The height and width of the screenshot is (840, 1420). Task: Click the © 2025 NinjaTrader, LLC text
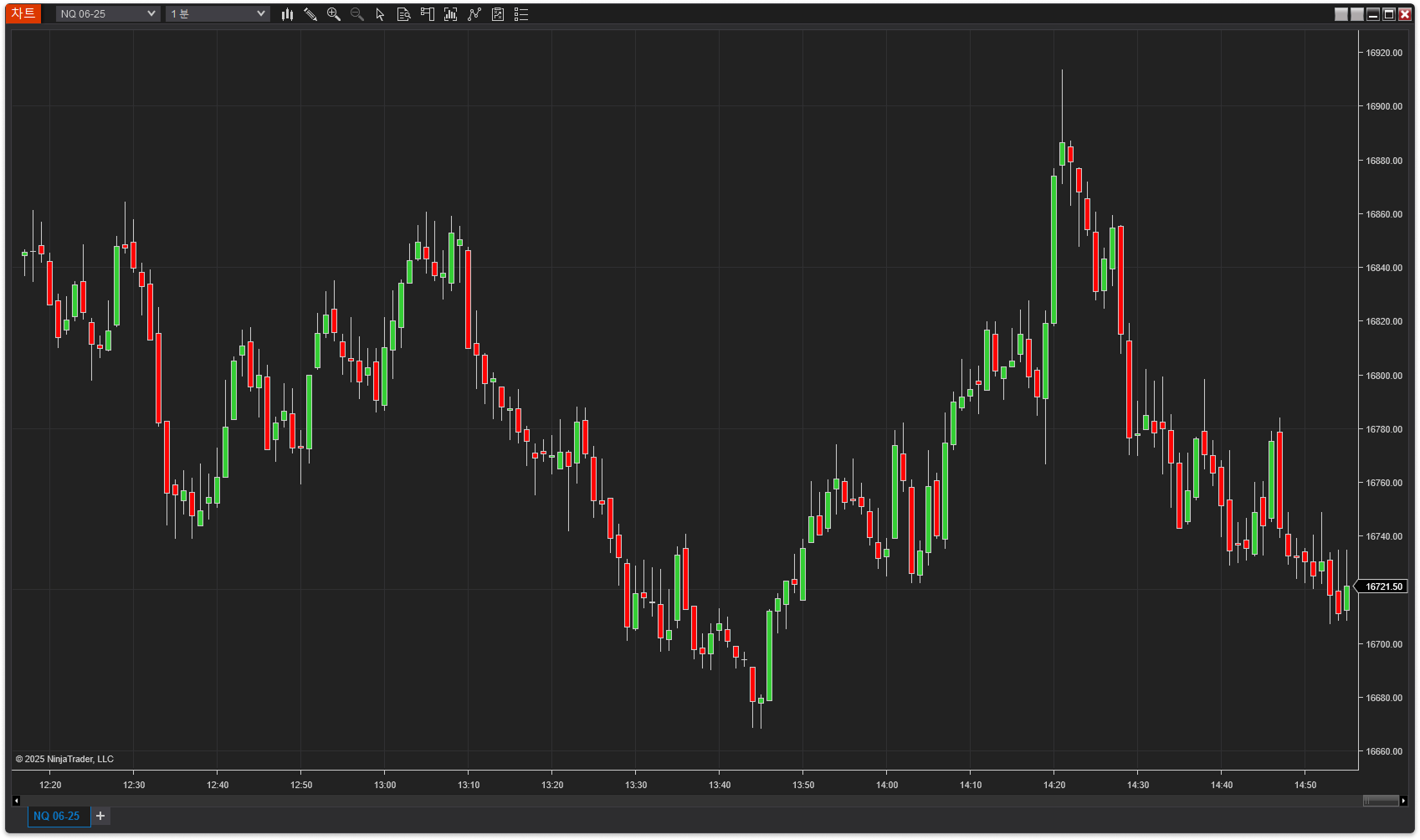click(64, 759)
